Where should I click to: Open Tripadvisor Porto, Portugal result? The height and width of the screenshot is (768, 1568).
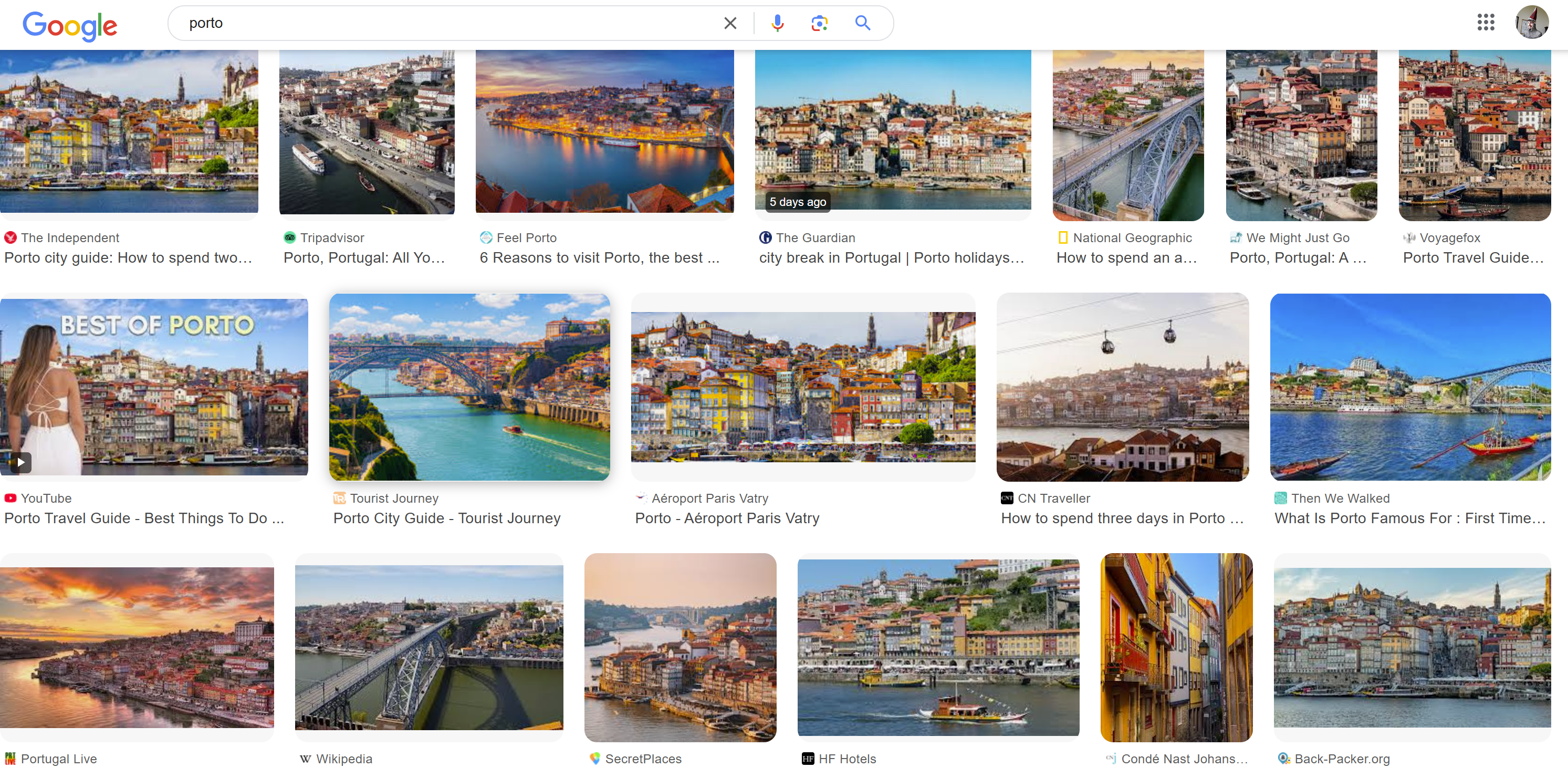pos(364,257)
